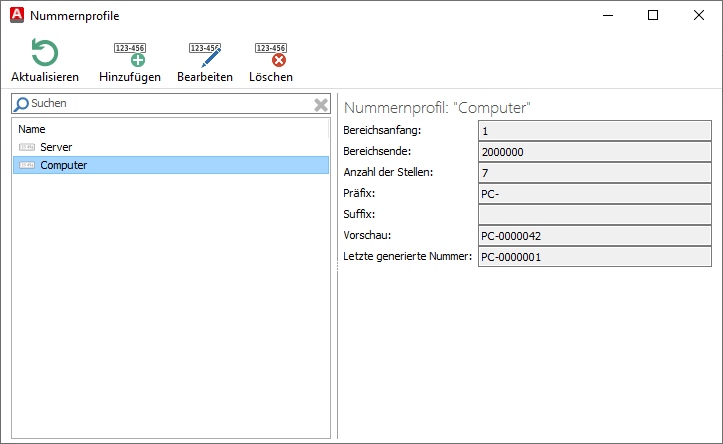Click the application logo in the title bar

tap(17, 15)
